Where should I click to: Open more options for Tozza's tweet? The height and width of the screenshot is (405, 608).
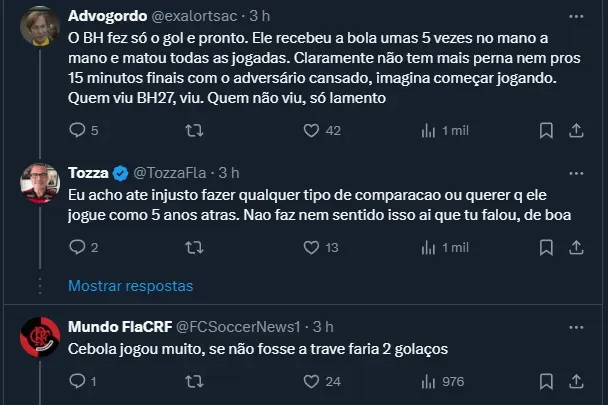pyautogui.click(x=577, y=172)
